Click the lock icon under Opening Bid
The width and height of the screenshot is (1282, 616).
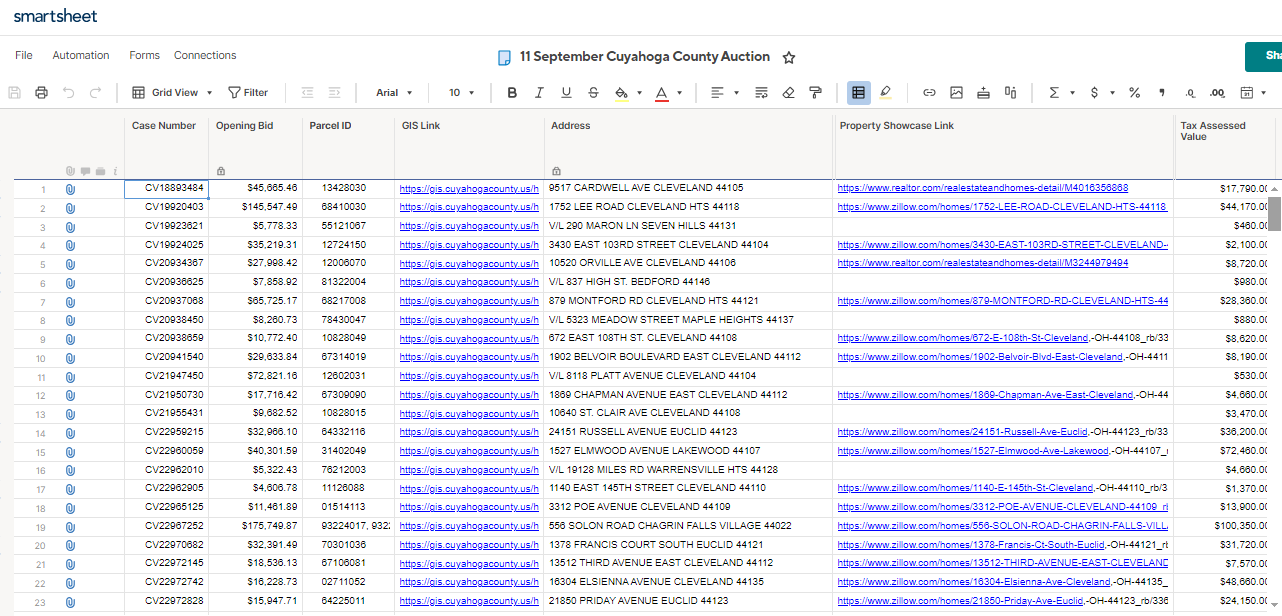pyautogui.click(x=220, y=171)
